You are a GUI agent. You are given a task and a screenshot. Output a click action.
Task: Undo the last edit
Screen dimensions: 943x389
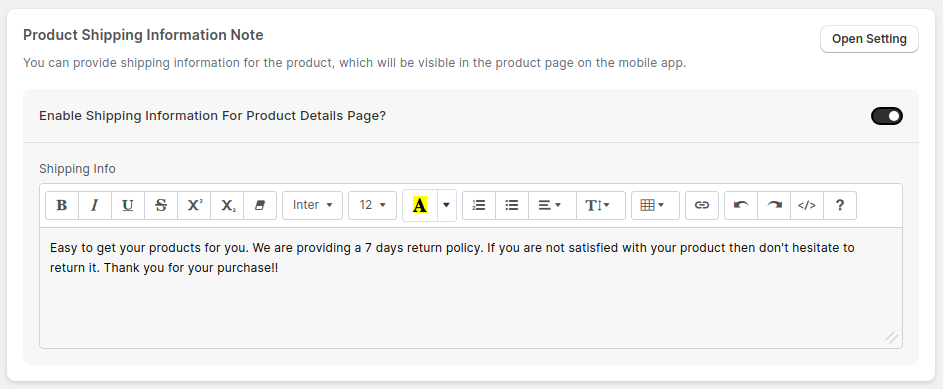(741, 205)
